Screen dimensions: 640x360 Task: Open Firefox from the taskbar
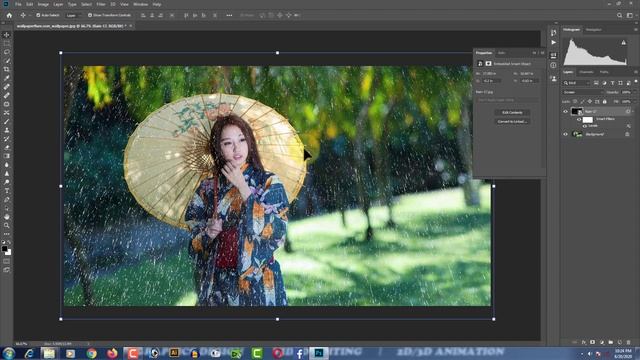[112, 353]
